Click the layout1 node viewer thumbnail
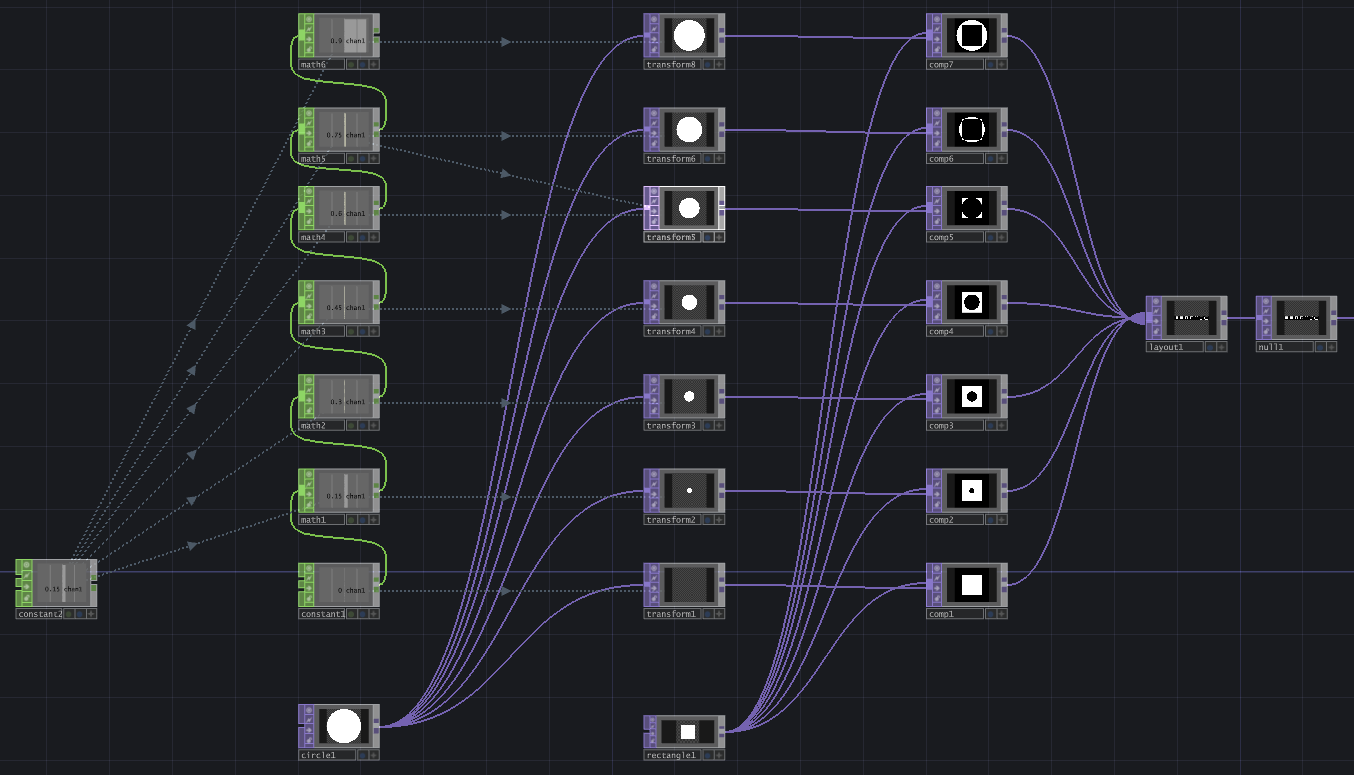Viewport: 1354px width, 775px height. coord(1192,319)
